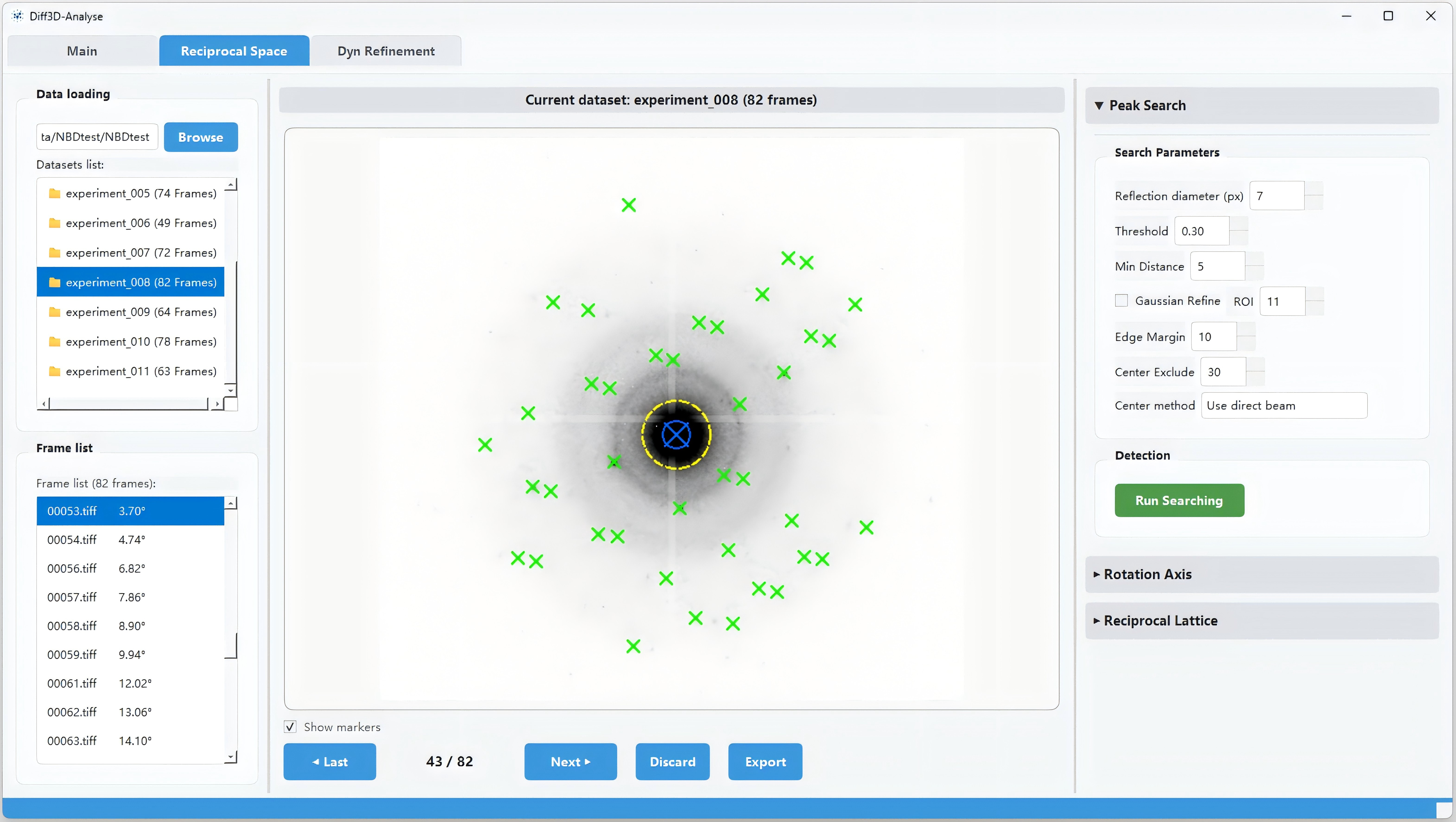Click the datasets list scroll-up arrow
The height and width of the screenshot is (822, 1456).
coord(231,185)
